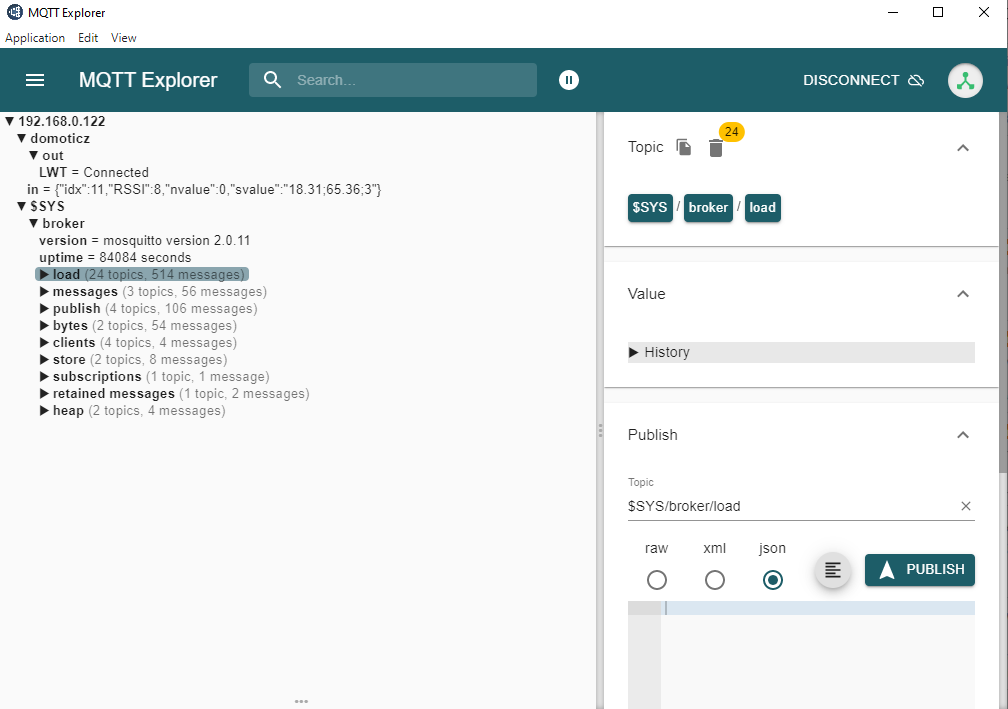Click the load topic breadcrumb chip

(x=762, y=208)
